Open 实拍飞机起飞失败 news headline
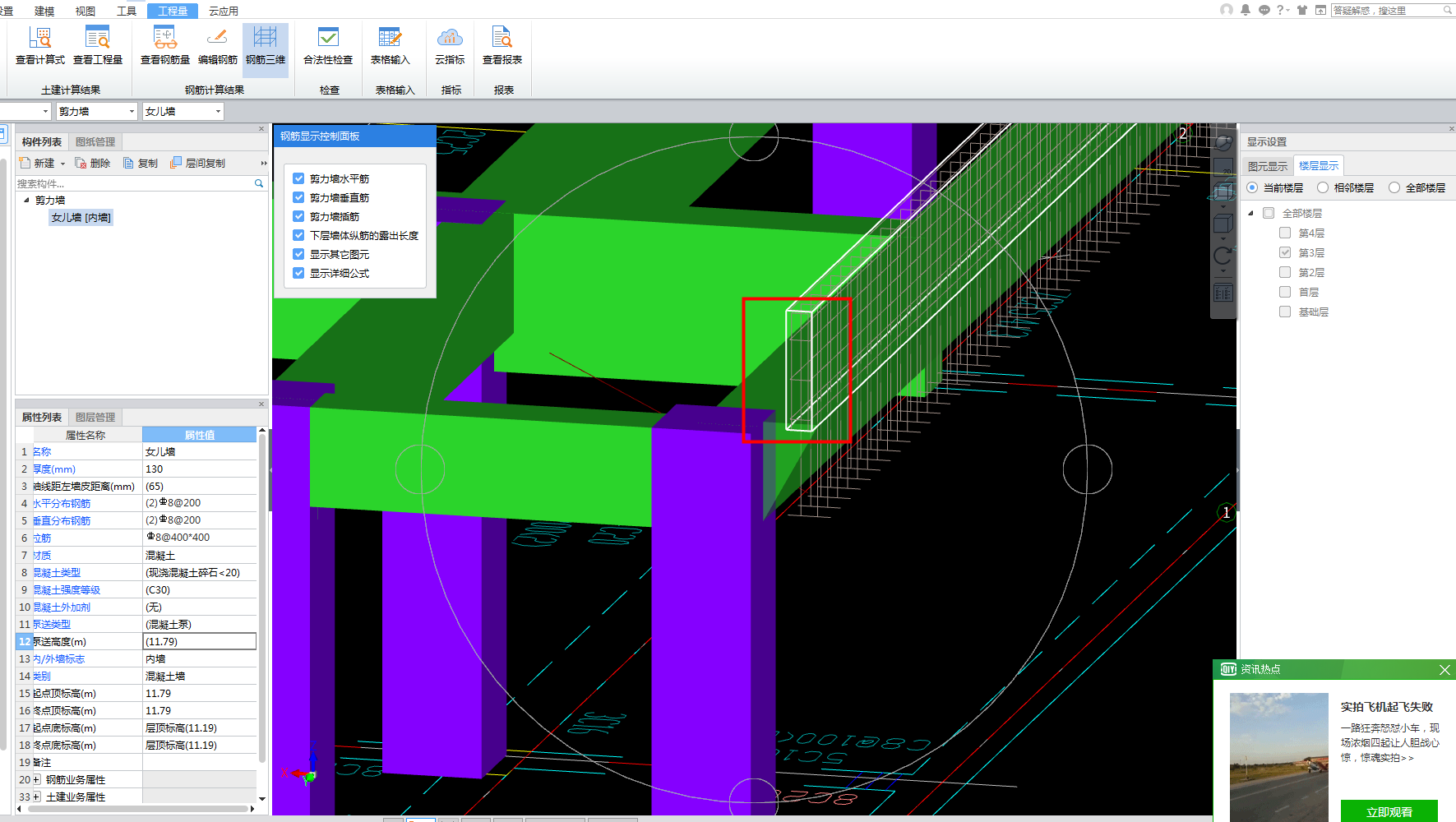The width and height of the screenshot is (1456, 822). pos(1387,707)
